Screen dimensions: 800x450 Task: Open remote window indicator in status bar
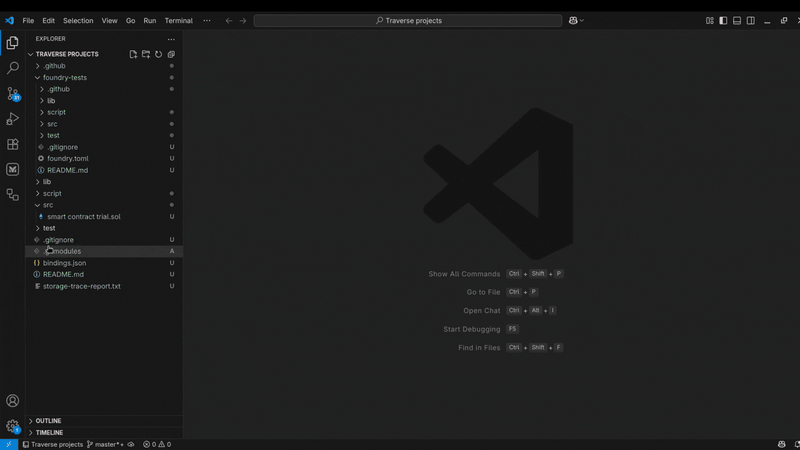coord(9,444)
